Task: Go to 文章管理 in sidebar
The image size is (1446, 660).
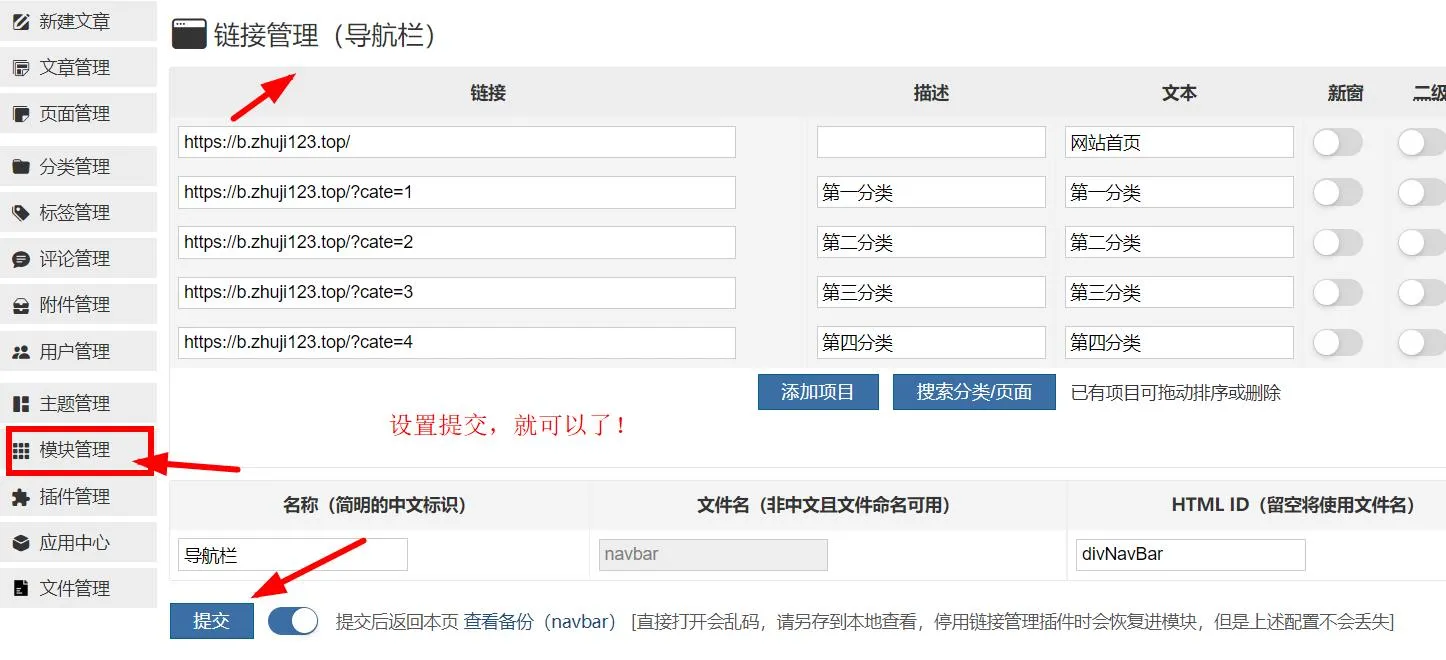Action: 78,68
